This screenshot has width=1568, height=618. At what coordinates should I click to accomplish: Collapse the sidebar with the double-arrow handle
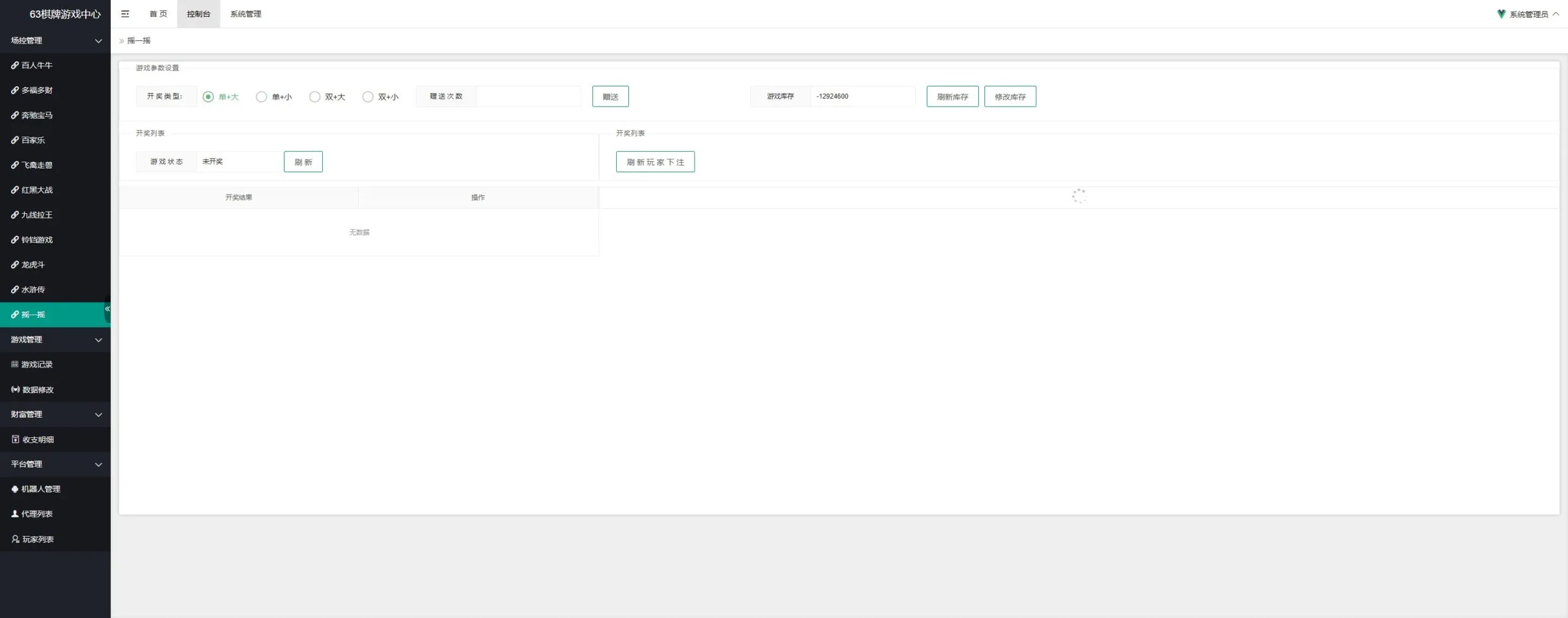(108, 309)
